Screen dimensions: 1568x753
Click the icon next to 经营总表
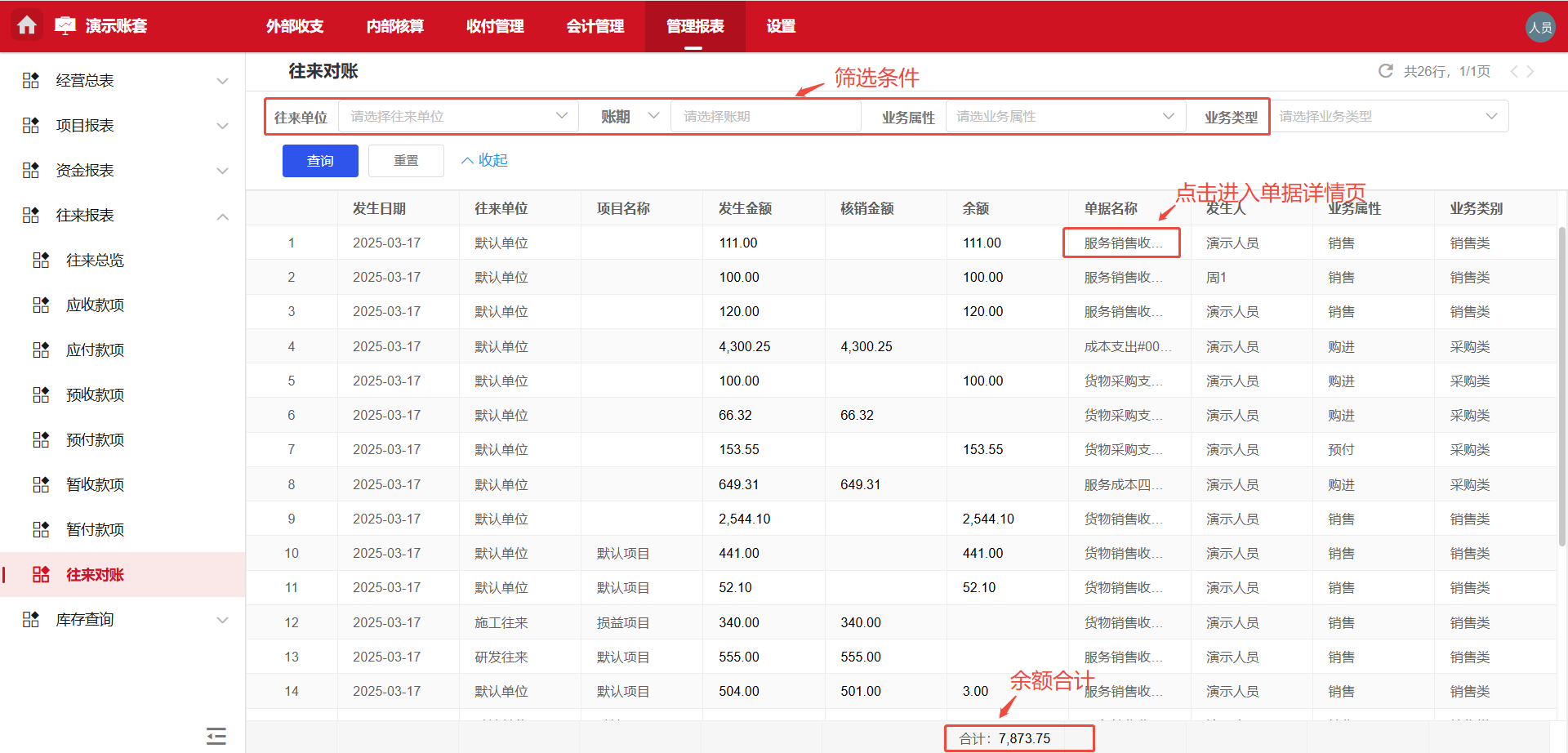coord(30,80)
